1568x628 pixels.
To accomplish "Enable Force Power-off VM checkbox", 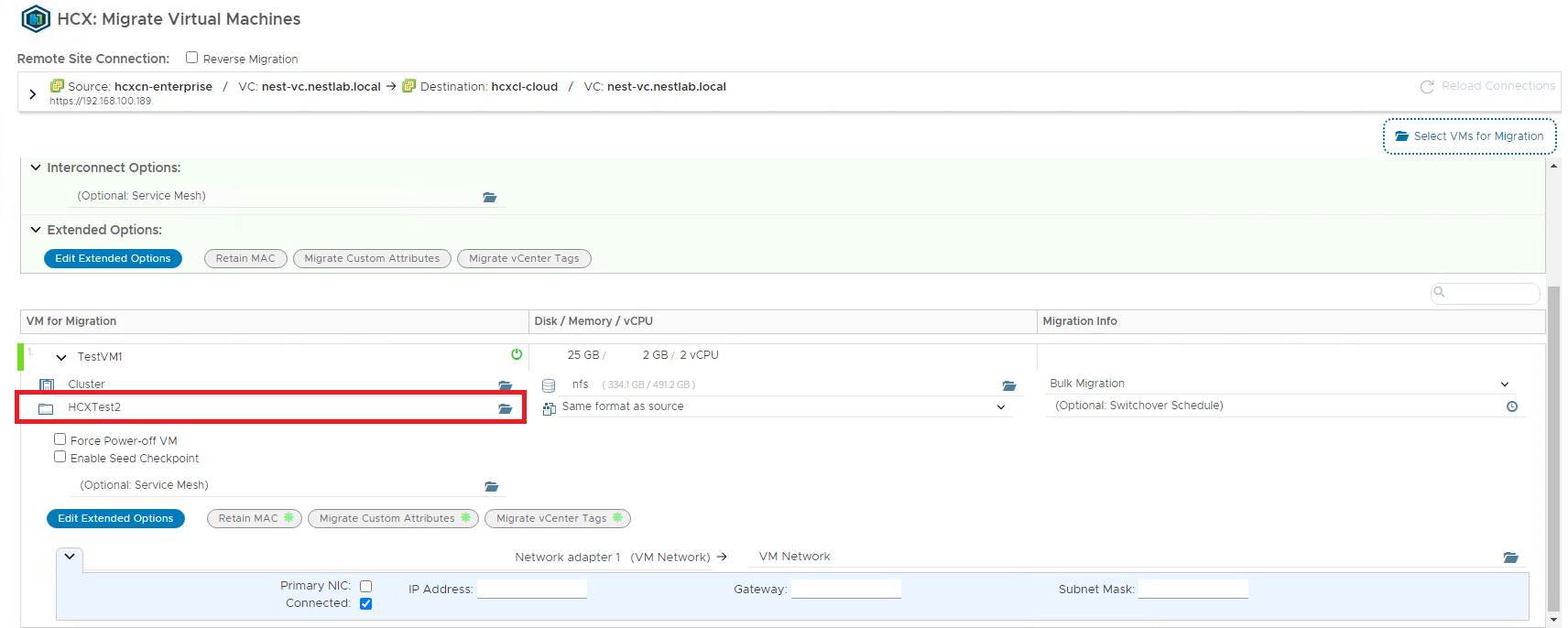I will [x=60, y=439].
